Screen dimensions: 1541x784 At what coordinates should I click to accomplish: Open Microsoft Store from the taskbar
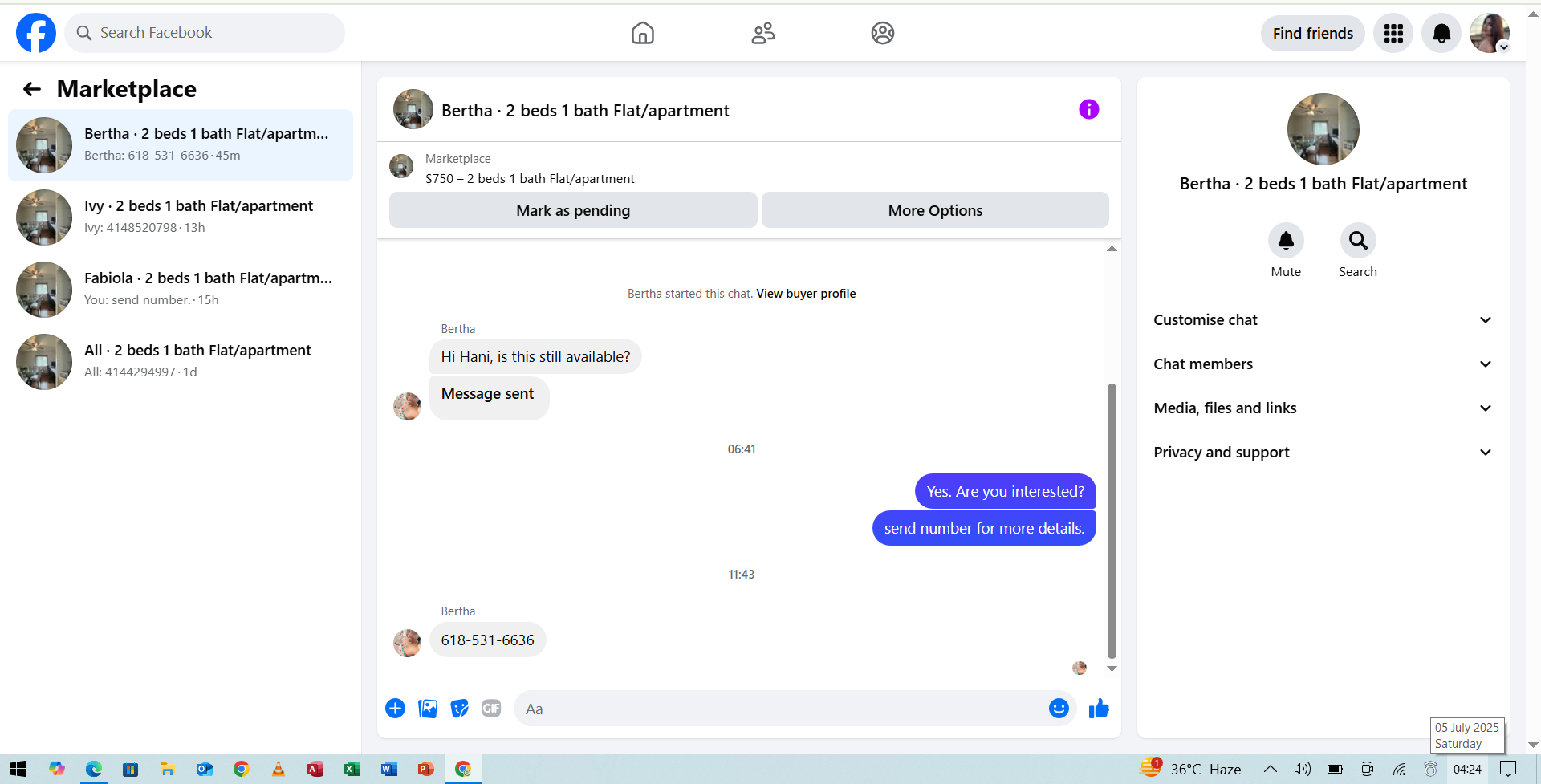(130, 769)
